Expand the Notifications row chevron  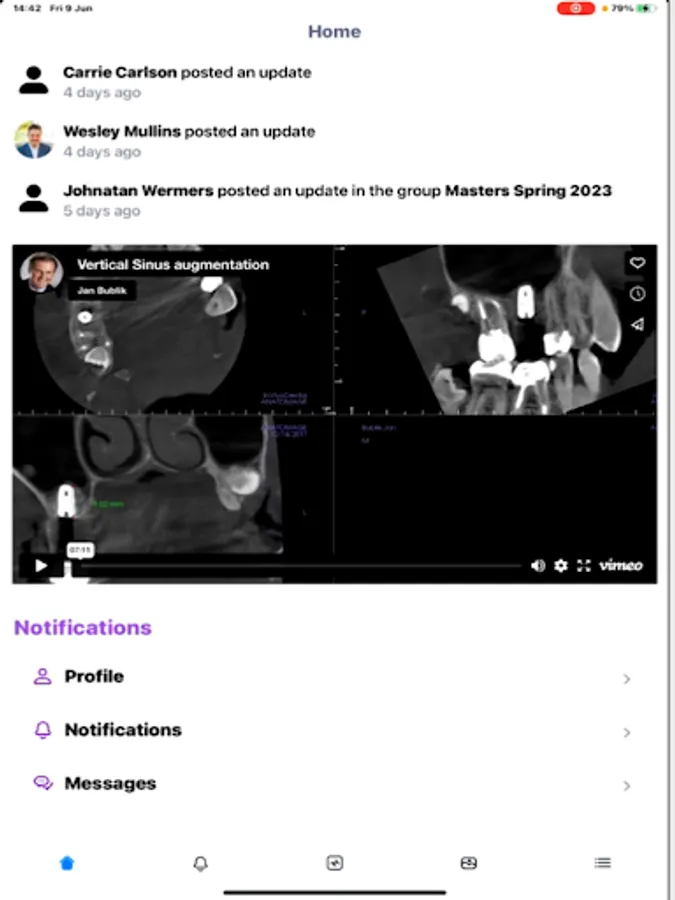pyautogui.click(x=627, y=732)
